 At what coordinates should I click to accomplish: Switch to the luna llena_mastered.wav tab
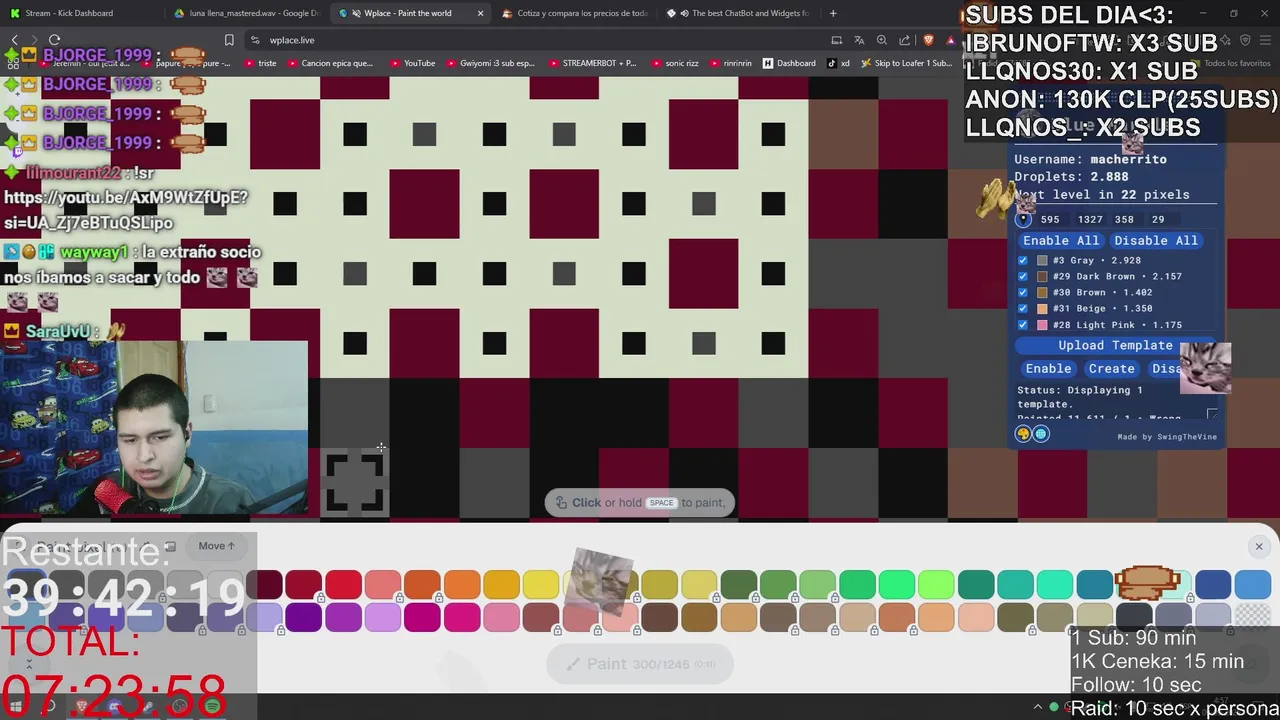245,13
